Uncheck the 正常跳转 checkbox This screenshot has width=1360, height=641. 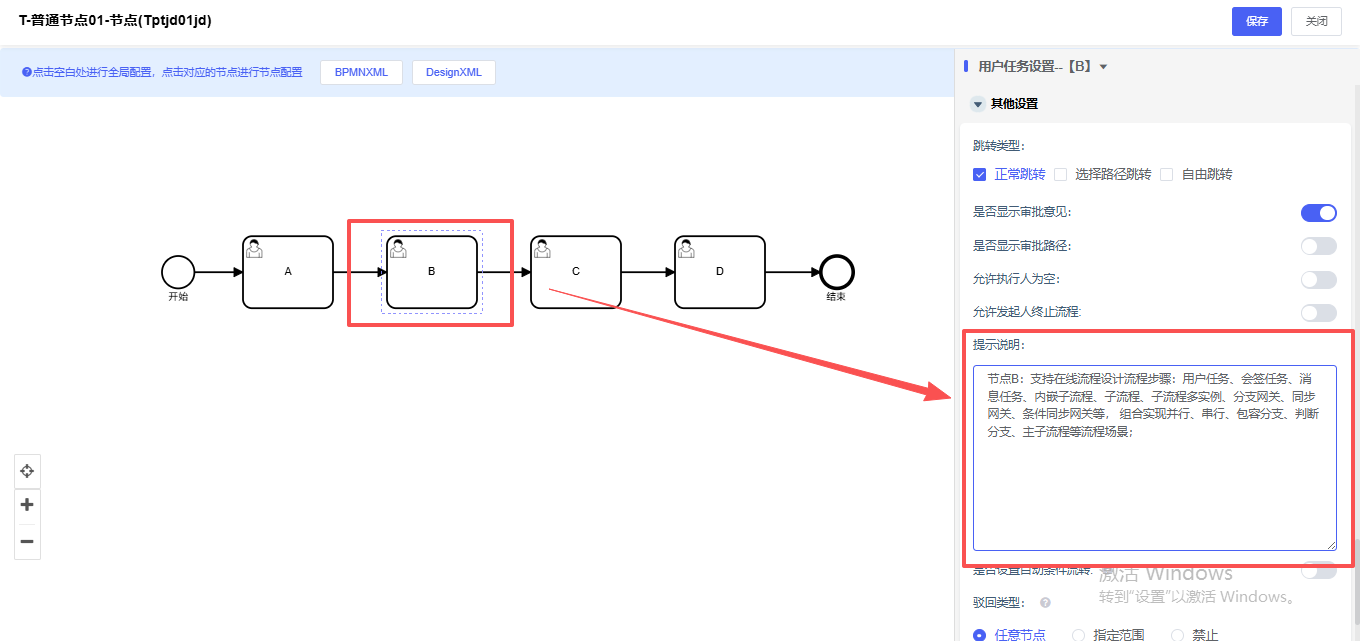(980, 174)
